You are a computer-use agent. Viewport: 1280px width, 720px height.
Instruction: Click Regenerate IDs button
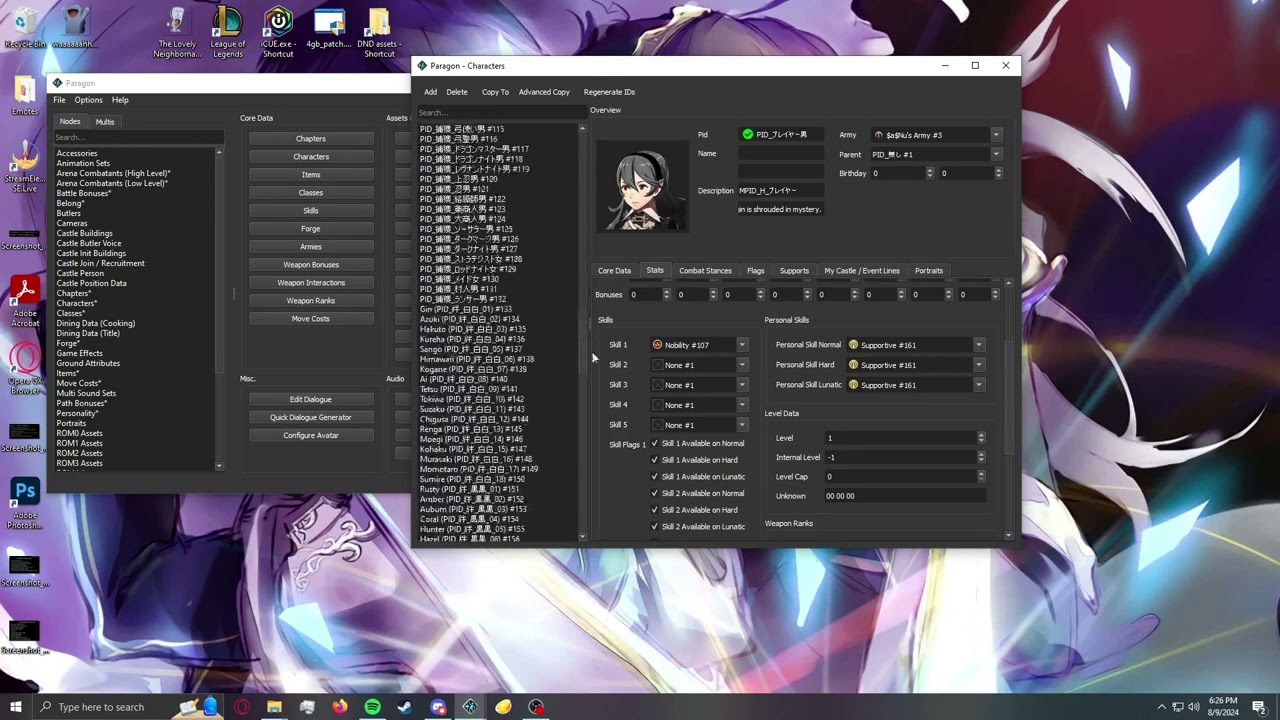click(609, 92)
